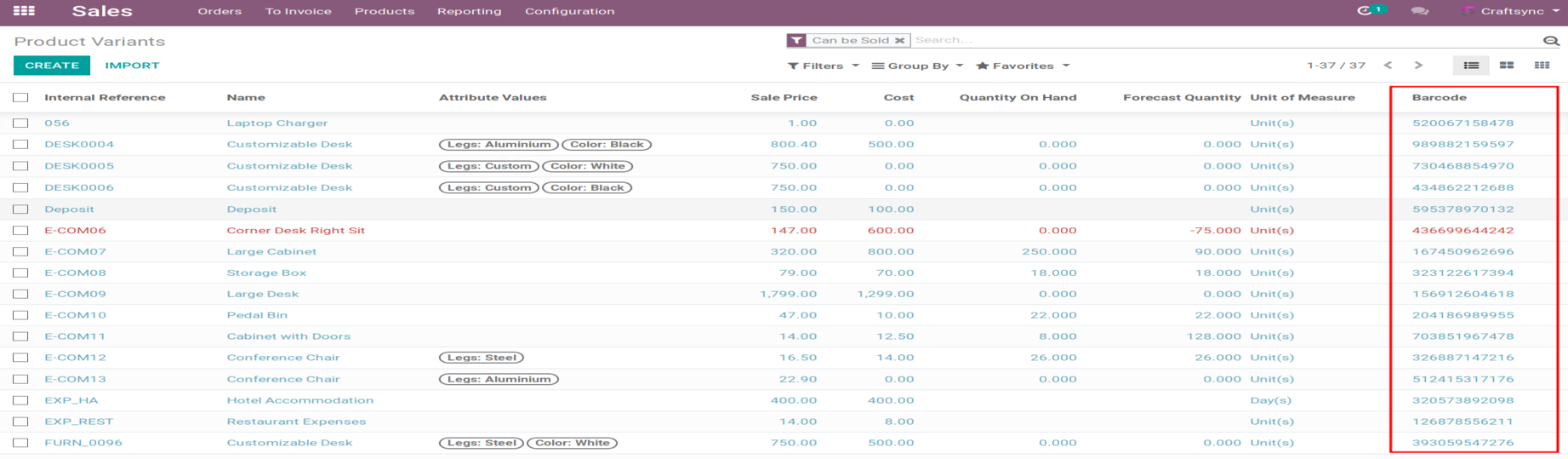Open the Favorites dropdown
The height and width of the screenshot is (459, 1568).
point(1023,66)
